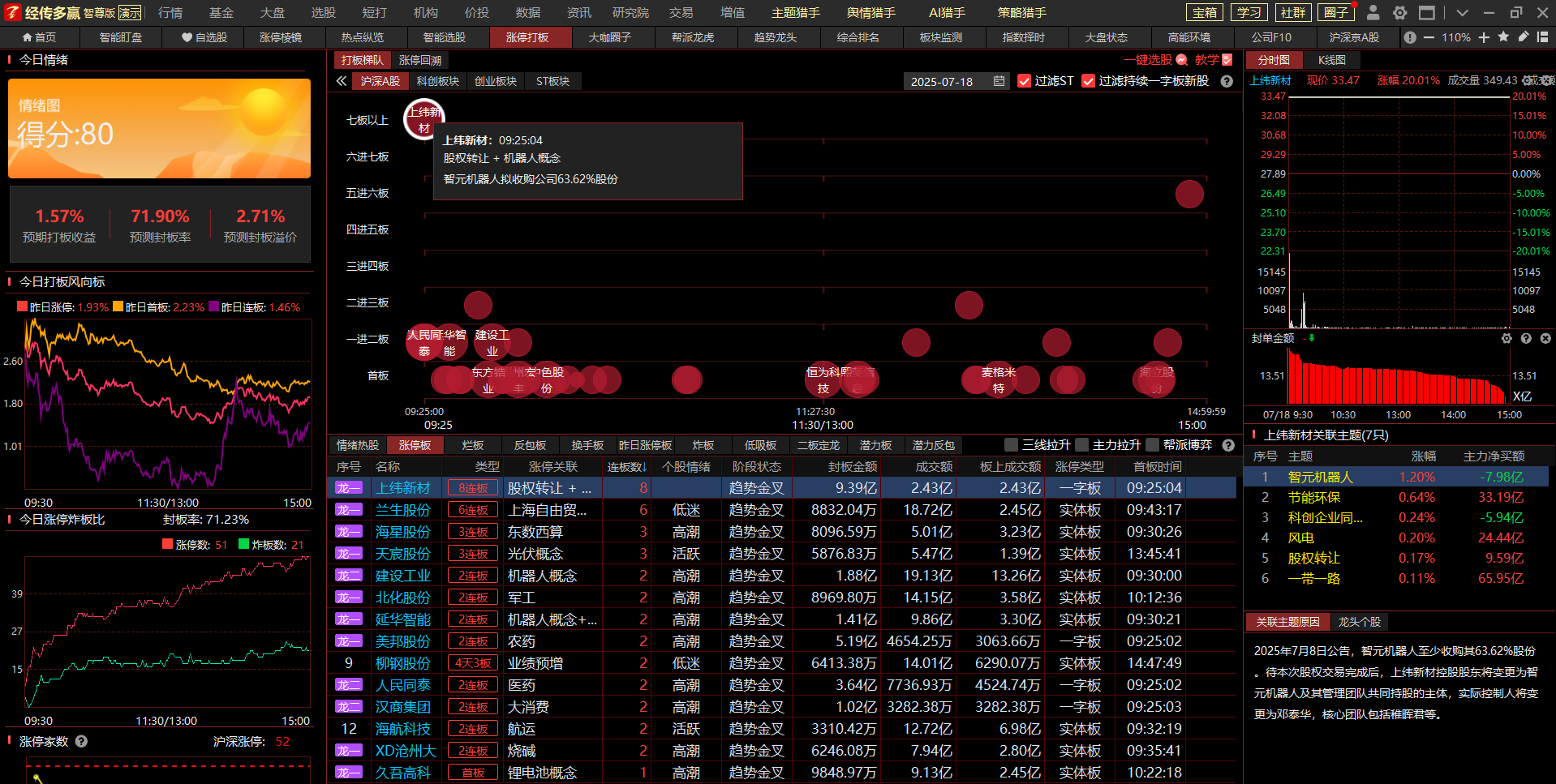This screenshot has height=784, width=1556.
Task: Click 麦格米特 bubble in 首板 row
Action: click(999, 379)
